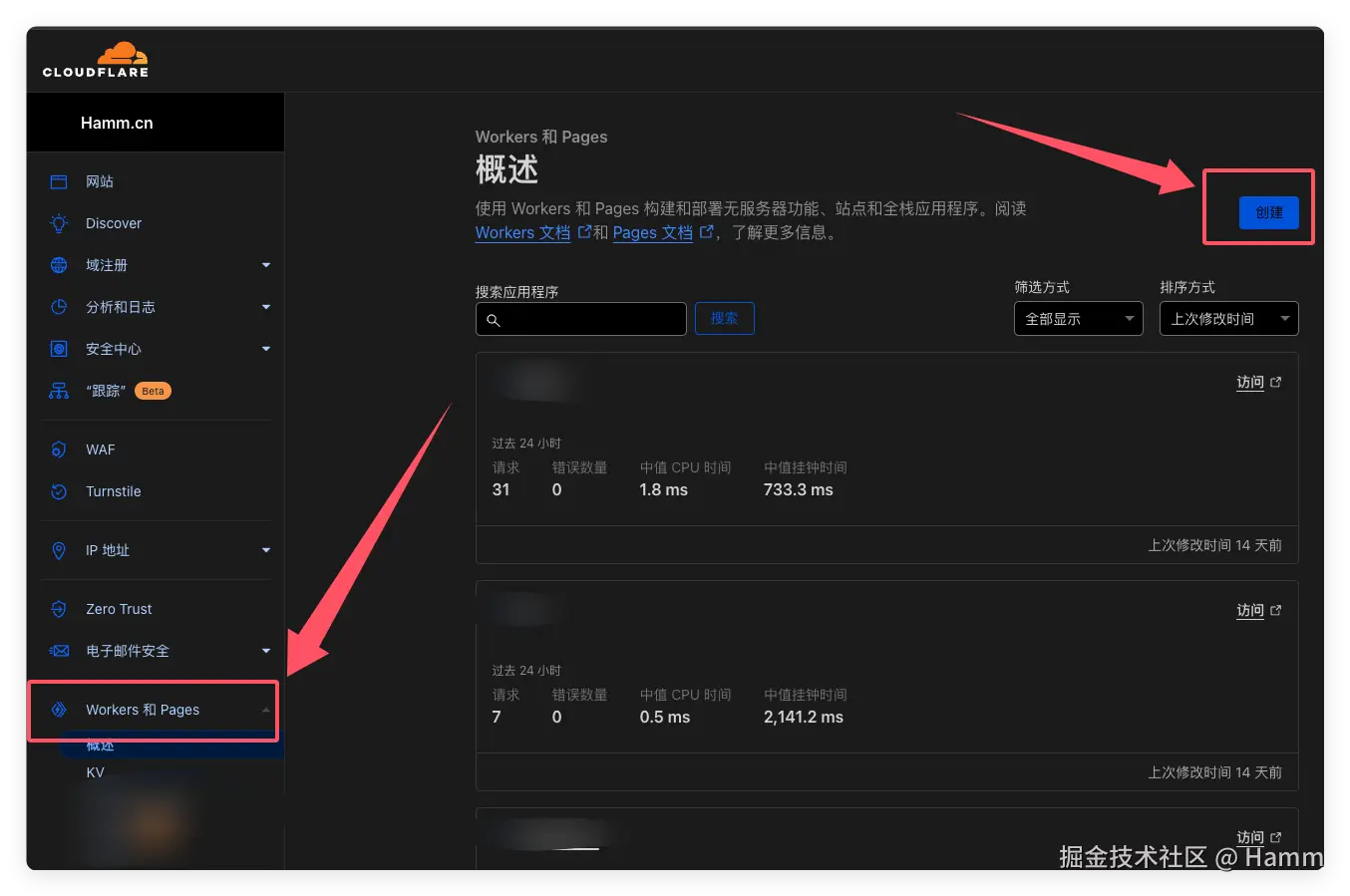The width and height of the screenshot is (1350, 896).
Task: Click the Cloudflare logo
Action: coord(95,59)
